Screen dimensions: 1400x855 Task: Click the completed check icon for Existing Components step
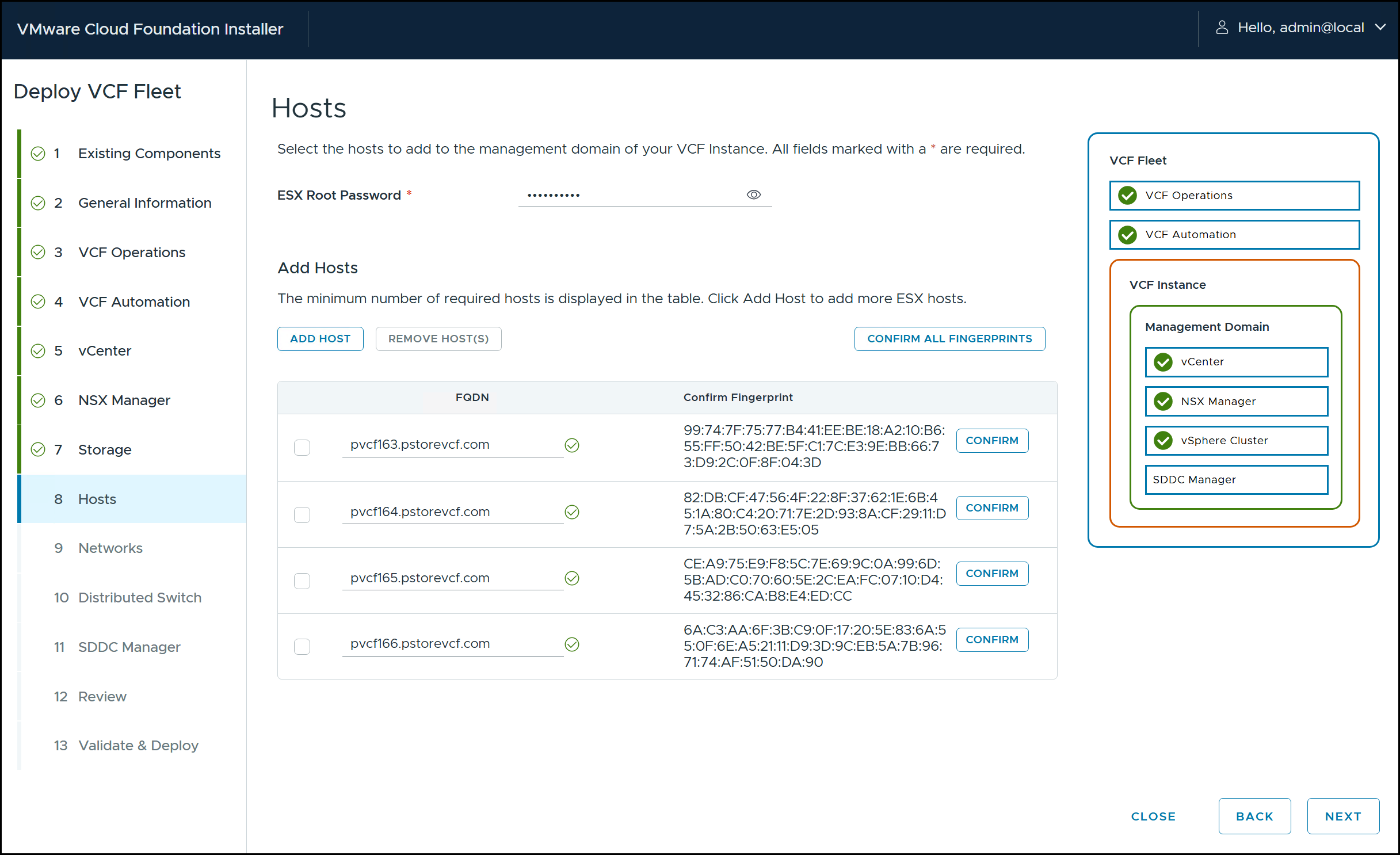[38, 154]
